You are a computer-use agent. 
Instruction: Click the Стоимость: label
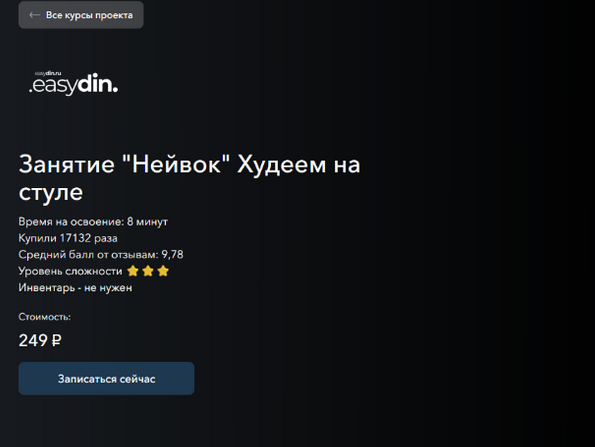[x=45, y=317]
